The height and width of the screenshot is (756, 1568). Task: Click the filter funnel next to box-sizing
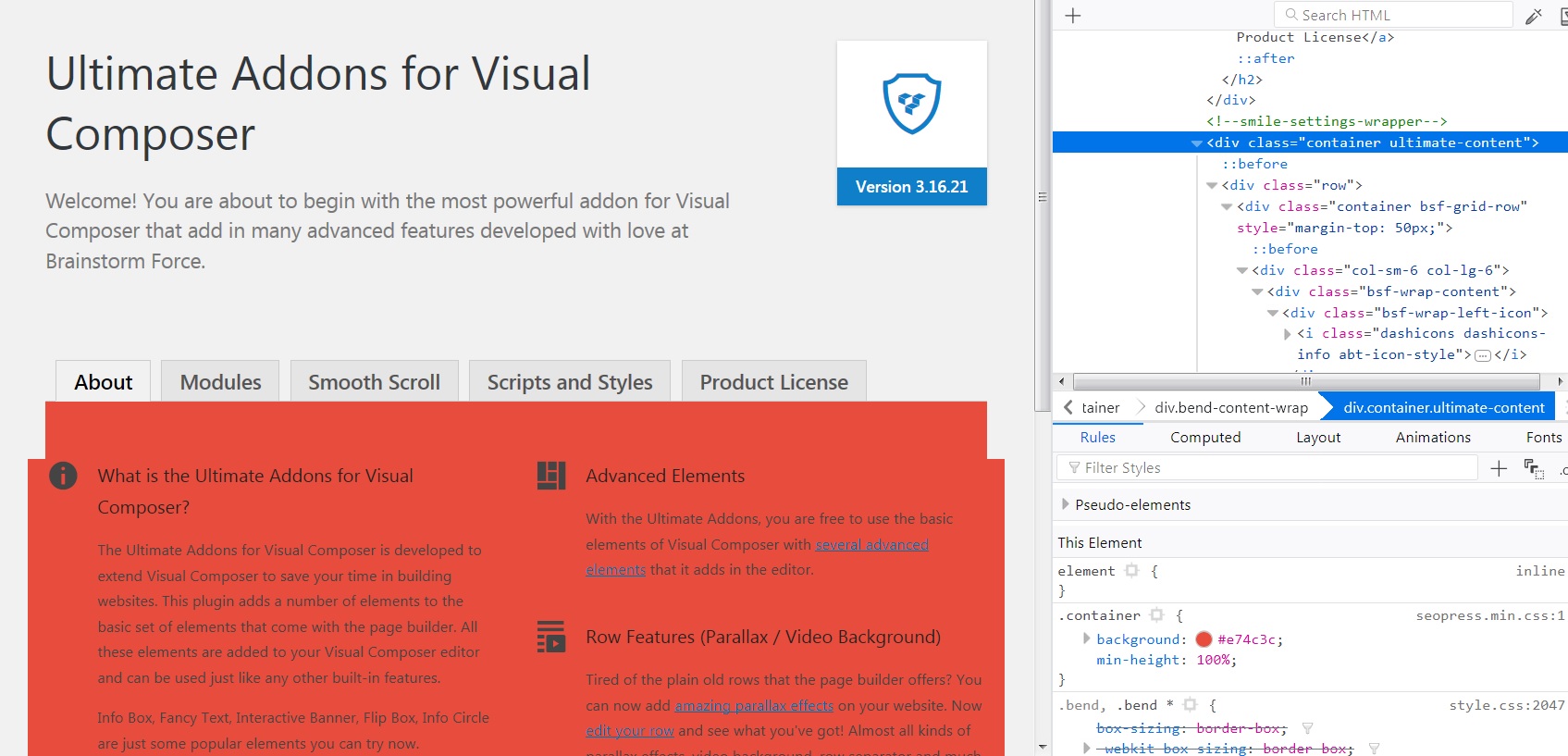point(1307,729)
